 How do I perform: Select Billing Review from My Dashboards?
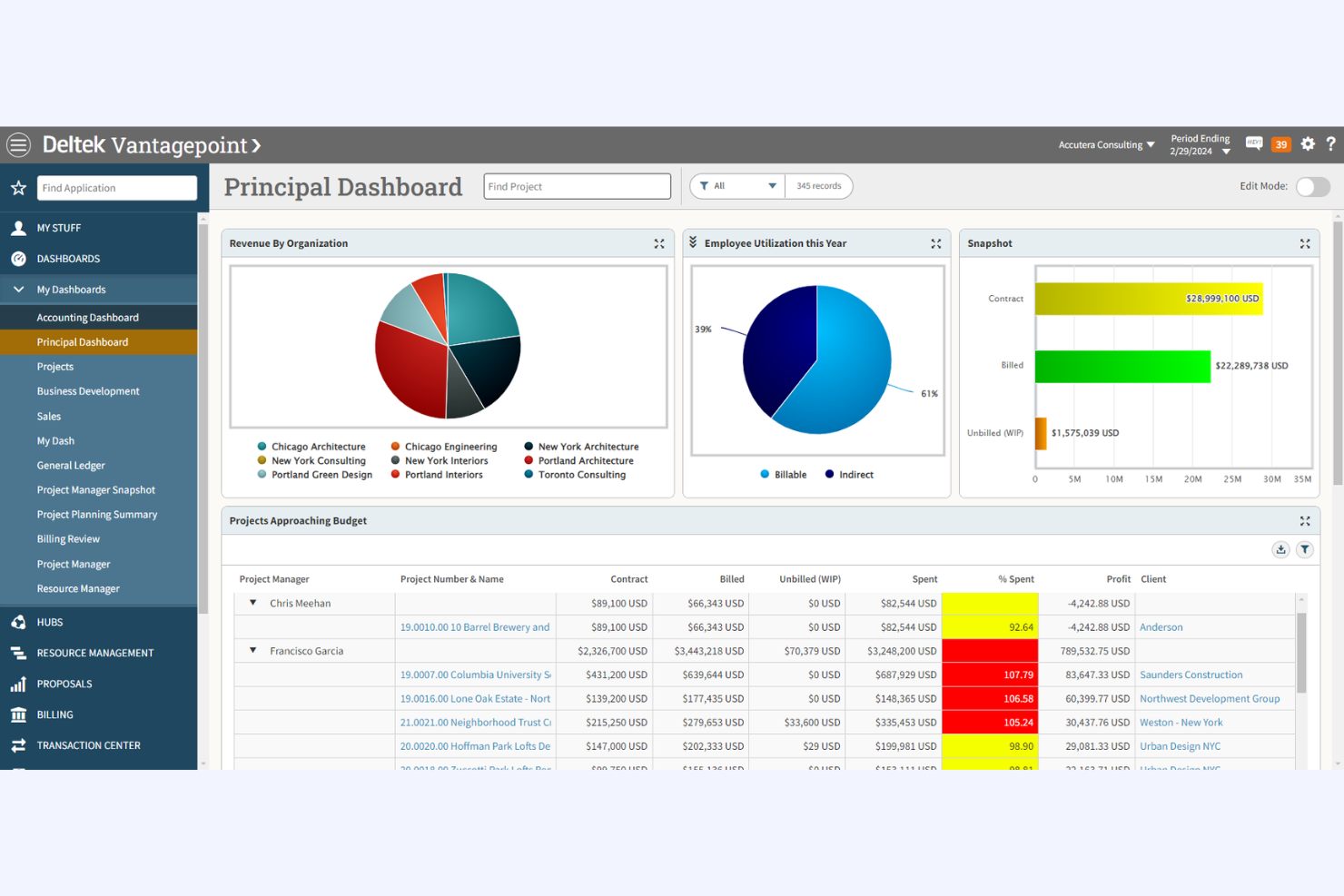pos(68,538)
